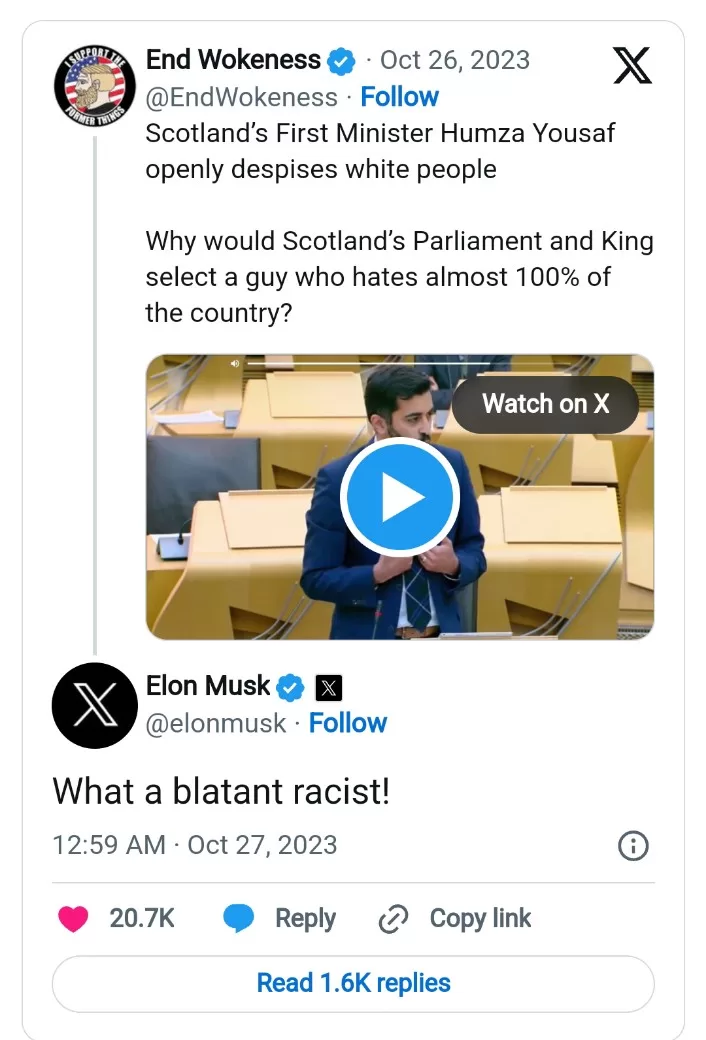
Task: Like the tweet with the heart
Action: [73, 919]
